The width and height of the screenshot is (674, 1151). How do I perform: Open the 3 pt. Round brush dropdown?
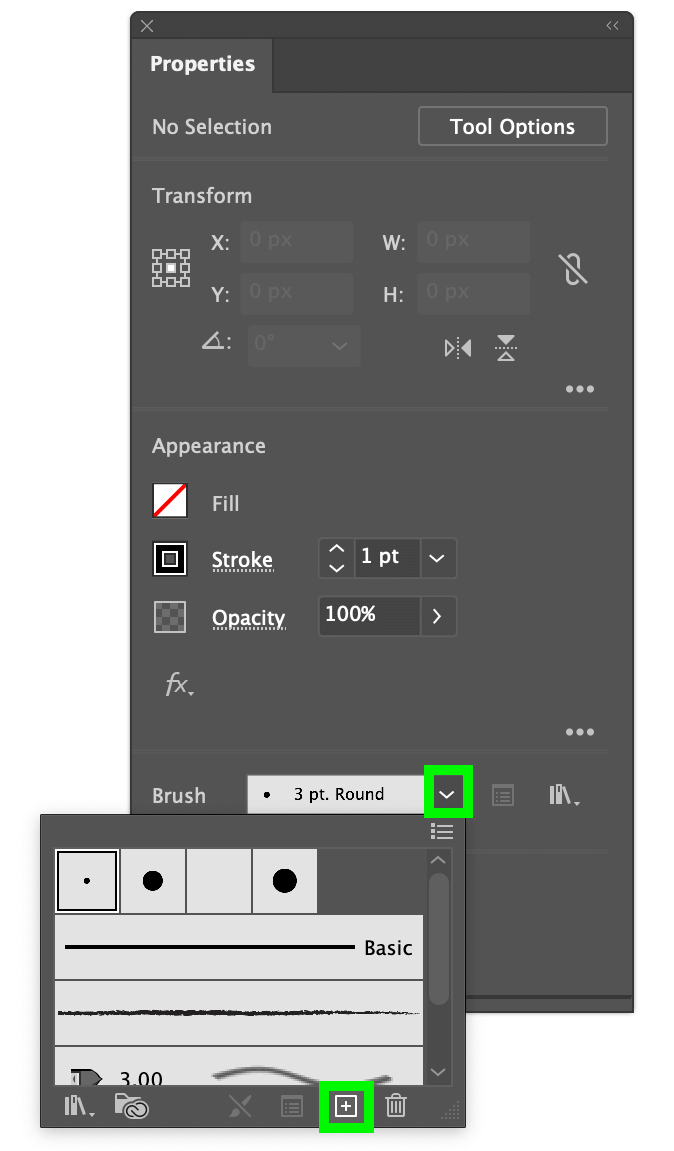click(447, 792)
